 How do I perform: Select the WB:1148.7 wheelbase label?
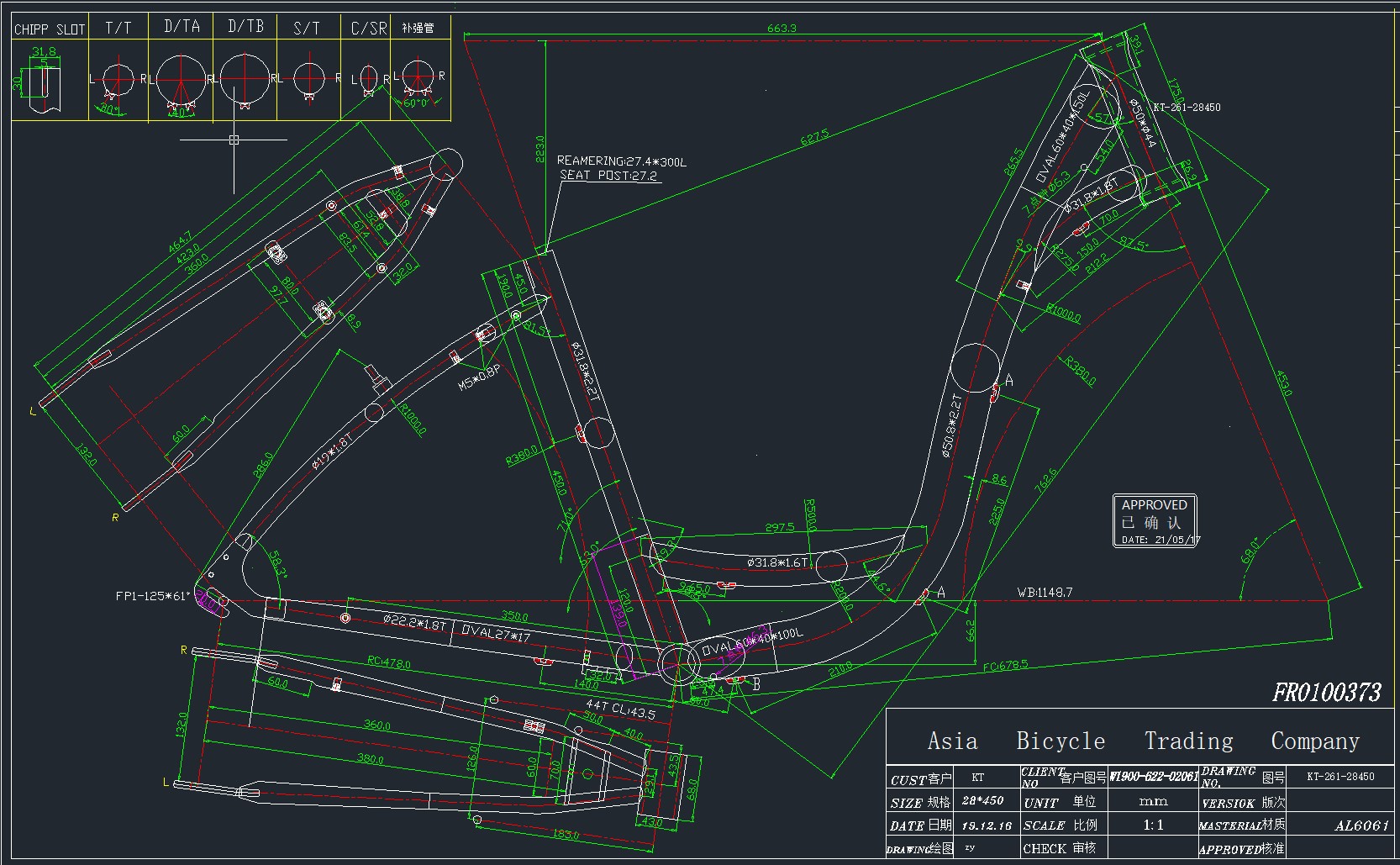click(1045, 593)
